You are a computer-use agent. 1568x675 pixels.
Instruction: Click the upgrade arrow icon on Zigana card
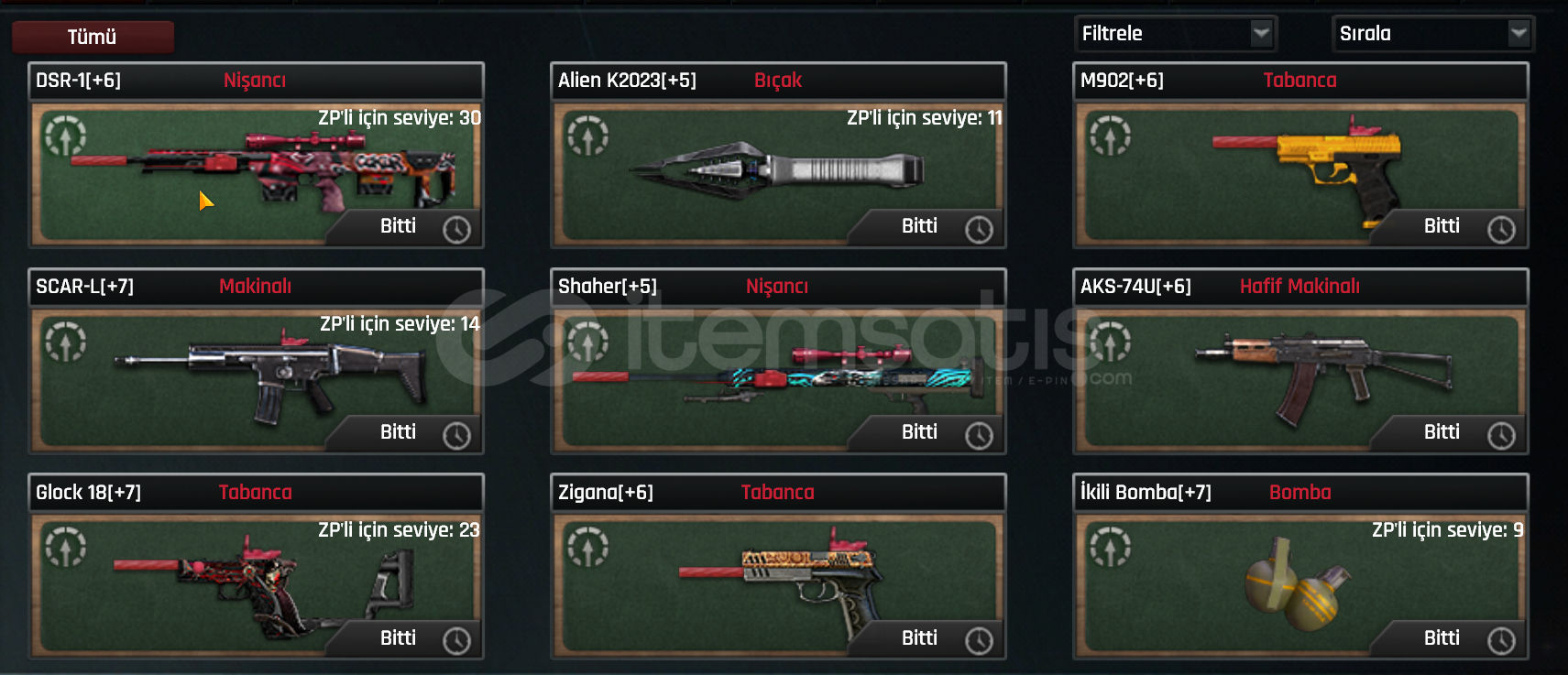(x=588, y=549)
